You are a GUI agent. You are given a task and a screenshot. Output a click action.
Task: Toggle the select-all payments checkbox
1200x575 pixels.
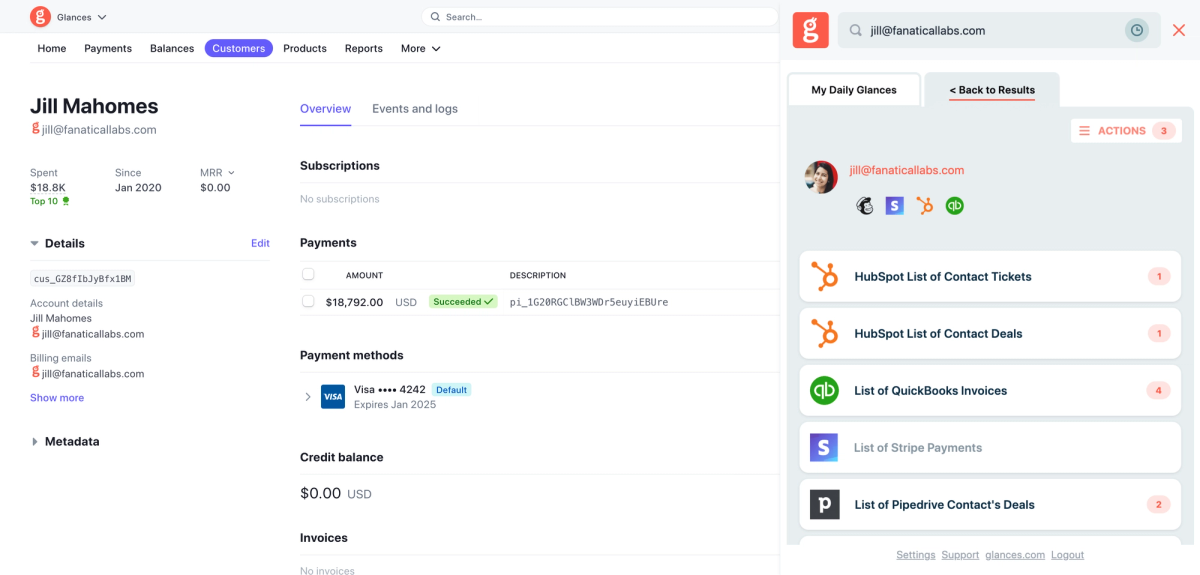point(308,274)
